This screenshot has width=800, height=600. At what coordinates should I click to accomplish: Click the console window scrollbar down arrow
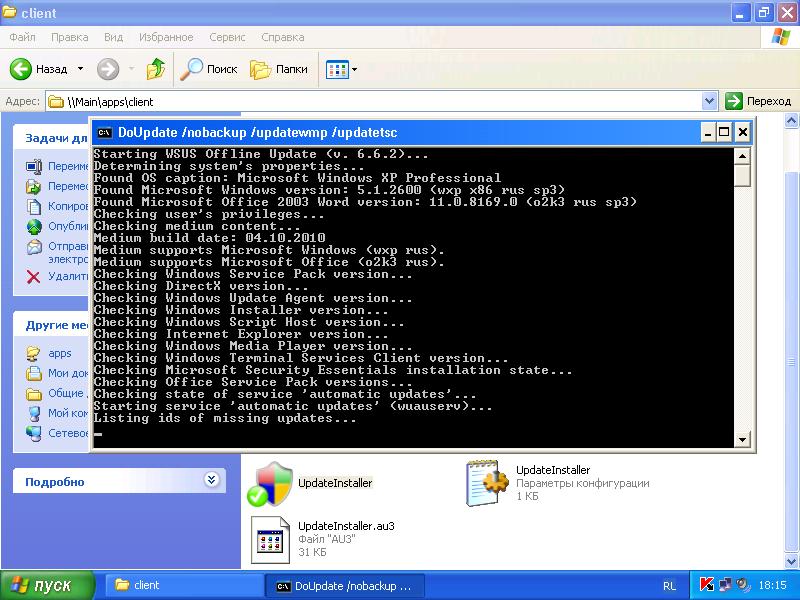(x=742, y=440)
